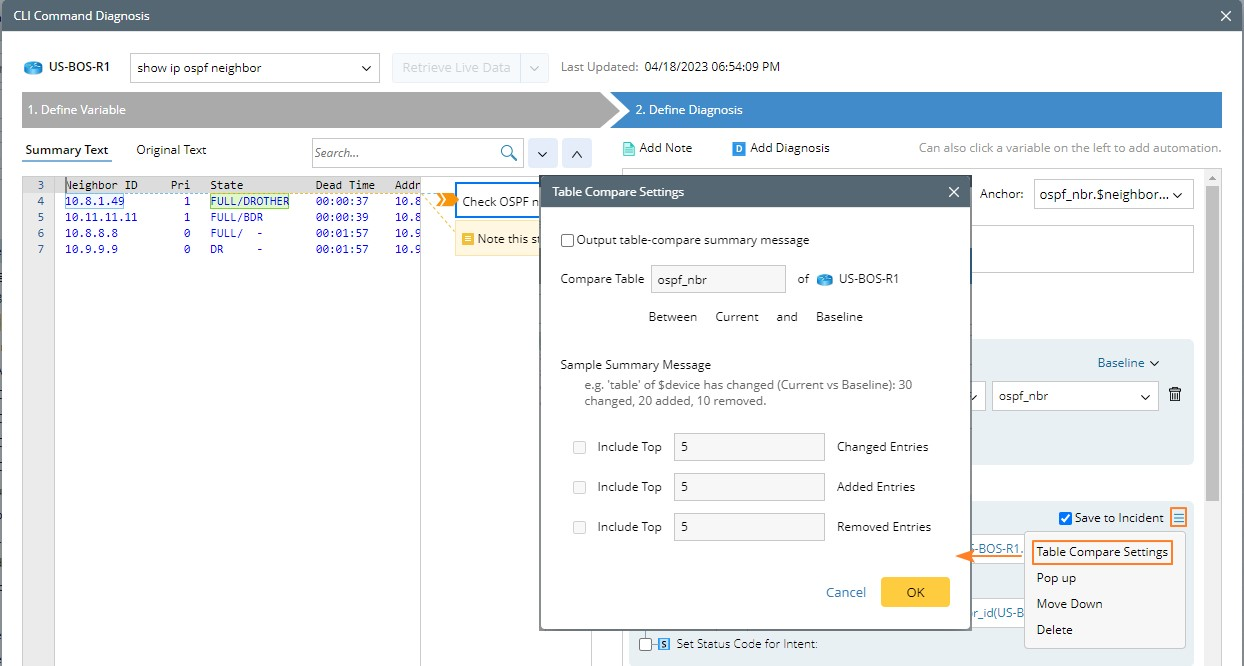Jump to previous search result arrow

click(x=577, y=153)
